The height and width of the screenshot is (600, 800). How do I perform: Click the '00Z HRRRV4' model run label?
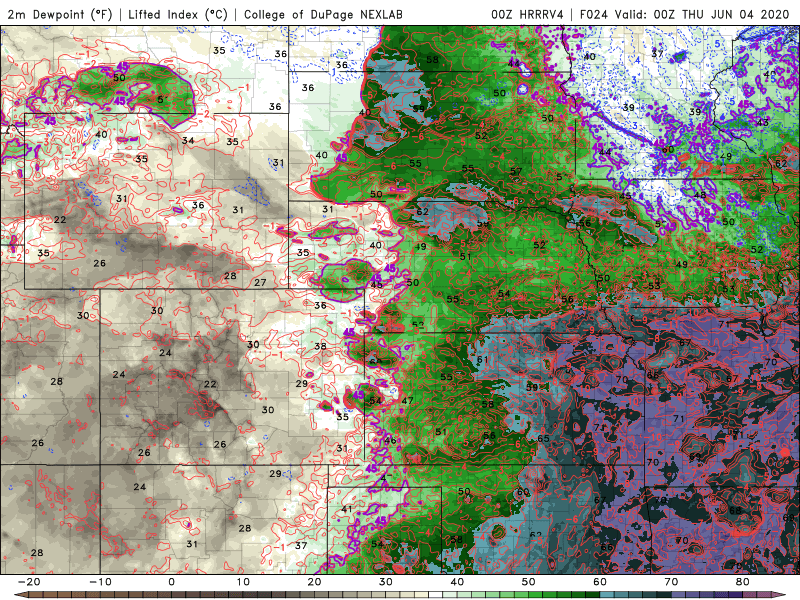pos(527,14)
